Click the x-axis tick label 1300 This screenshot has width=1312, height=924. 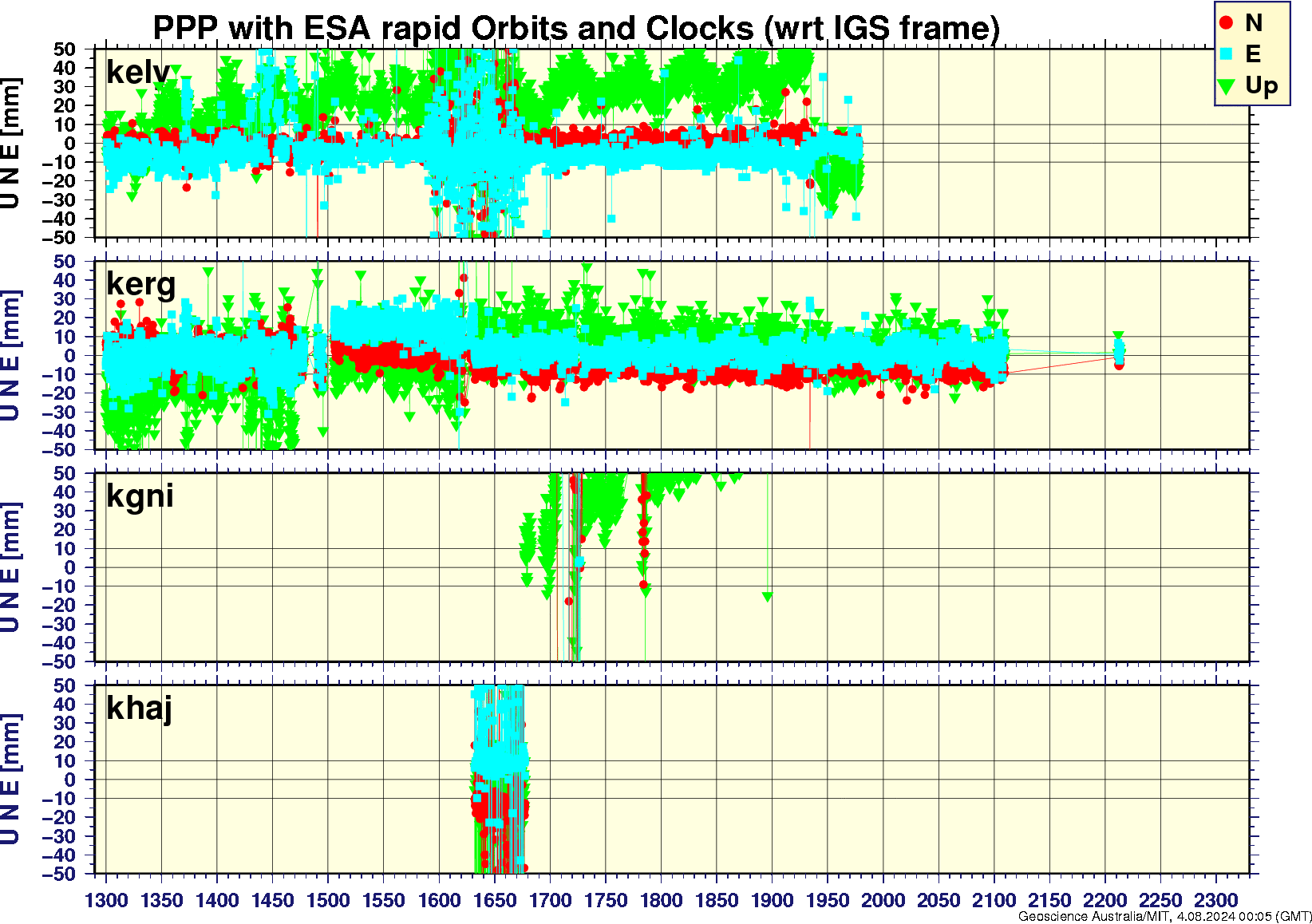coord(106,900)
